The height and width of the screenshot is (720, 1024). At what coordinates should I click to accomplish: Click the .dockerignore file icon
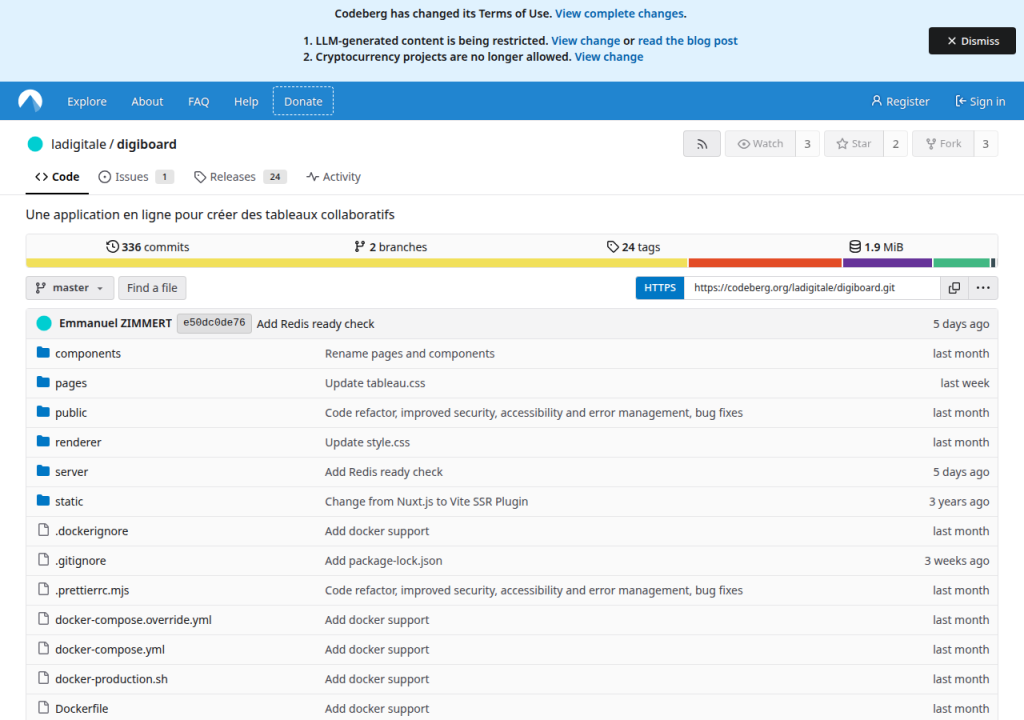pyautogui.click(x=43, y=530)
